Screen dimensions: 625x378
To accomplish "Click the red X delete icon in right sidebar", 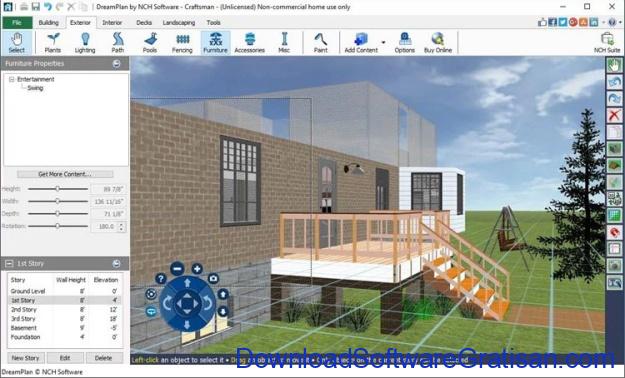I will pos(614,116).
